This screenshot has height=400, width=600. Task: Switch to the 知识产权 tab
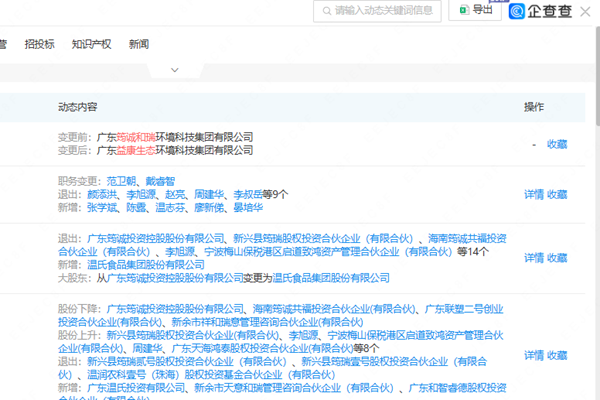[x=92, y=44]
